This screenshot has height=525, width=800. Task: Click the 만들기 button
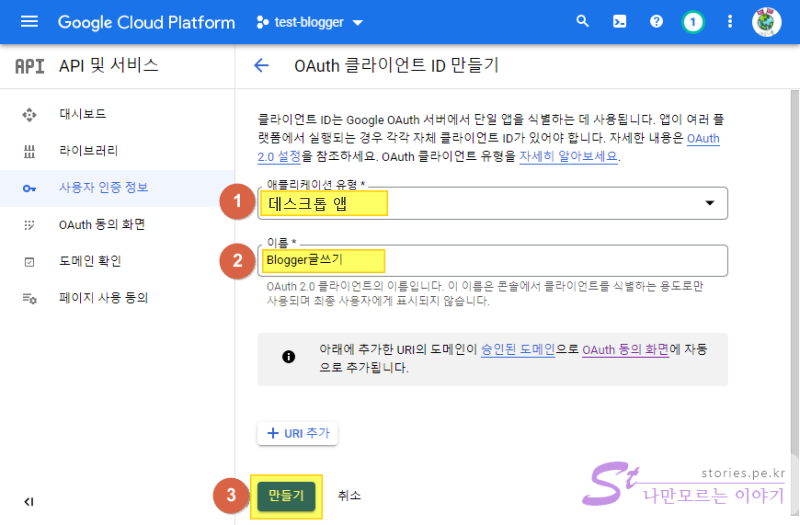(x=286, y=495)
